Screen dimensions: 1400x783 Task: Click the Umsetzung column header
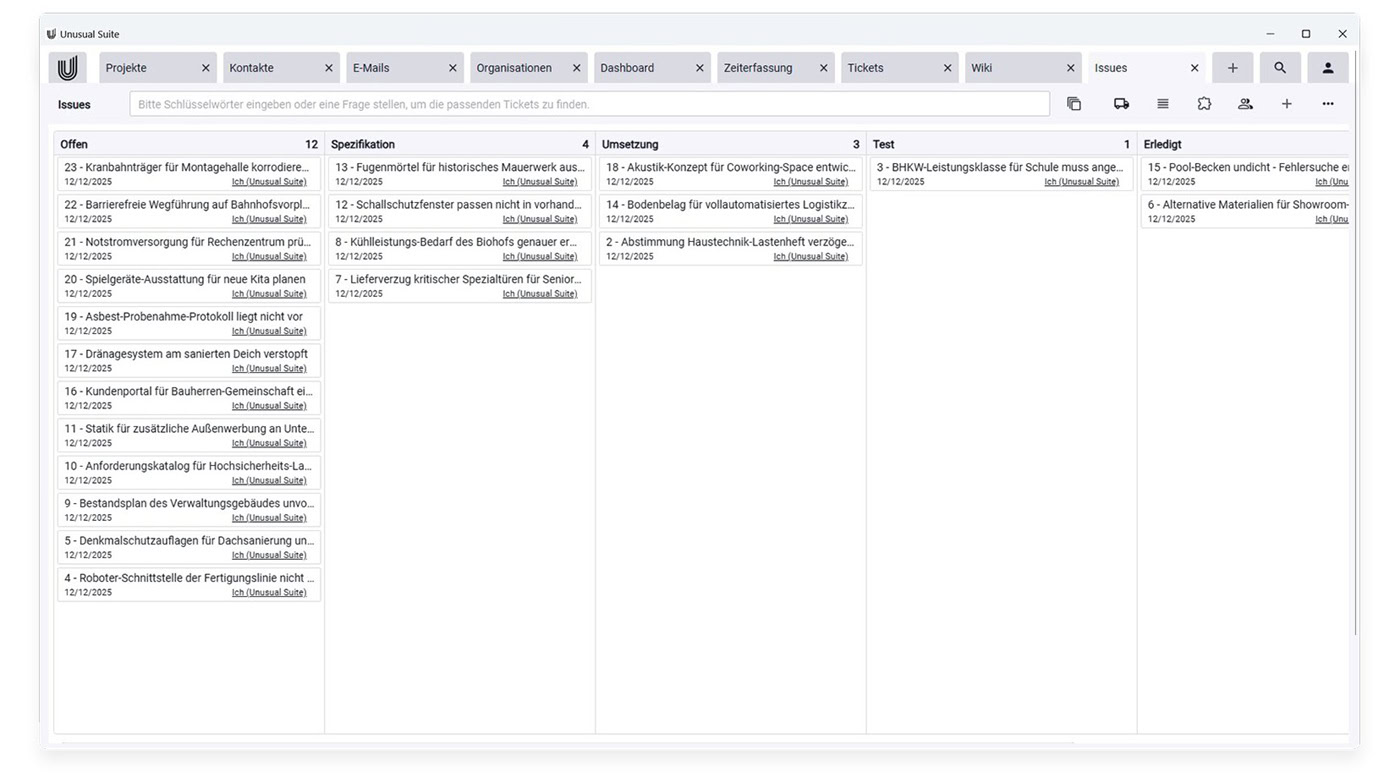click(631, 145)
